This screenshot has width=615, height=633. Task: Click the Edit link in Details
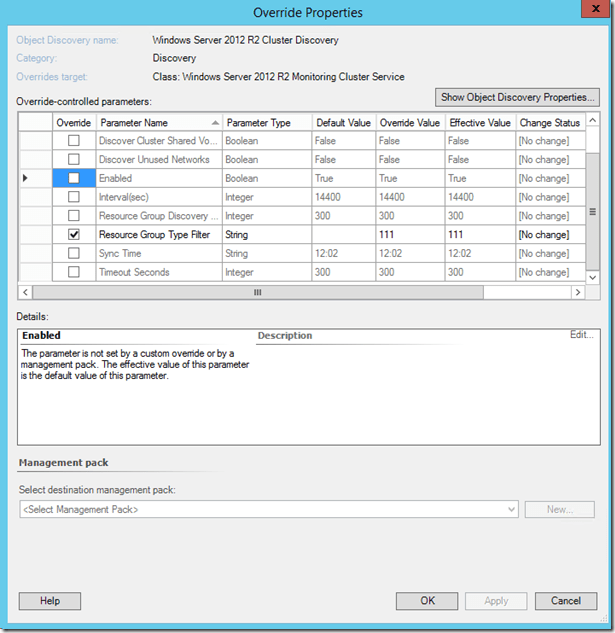tap(581, 336)
